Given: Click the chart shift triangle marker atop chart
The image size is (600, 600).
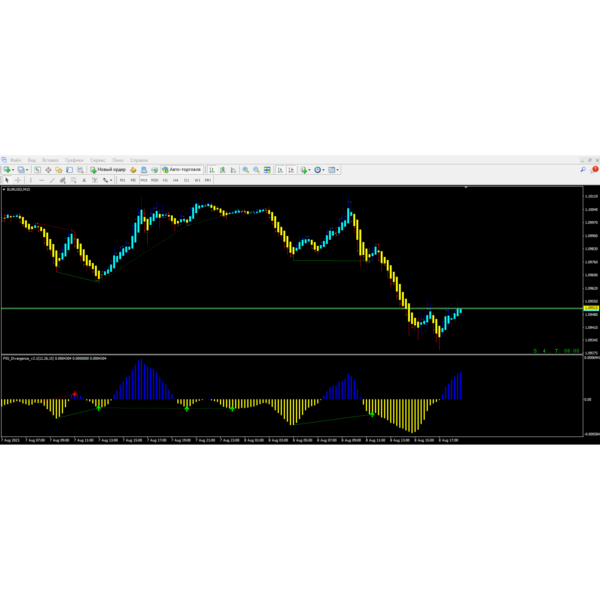Looking at the screenshot, I should 466,187.
